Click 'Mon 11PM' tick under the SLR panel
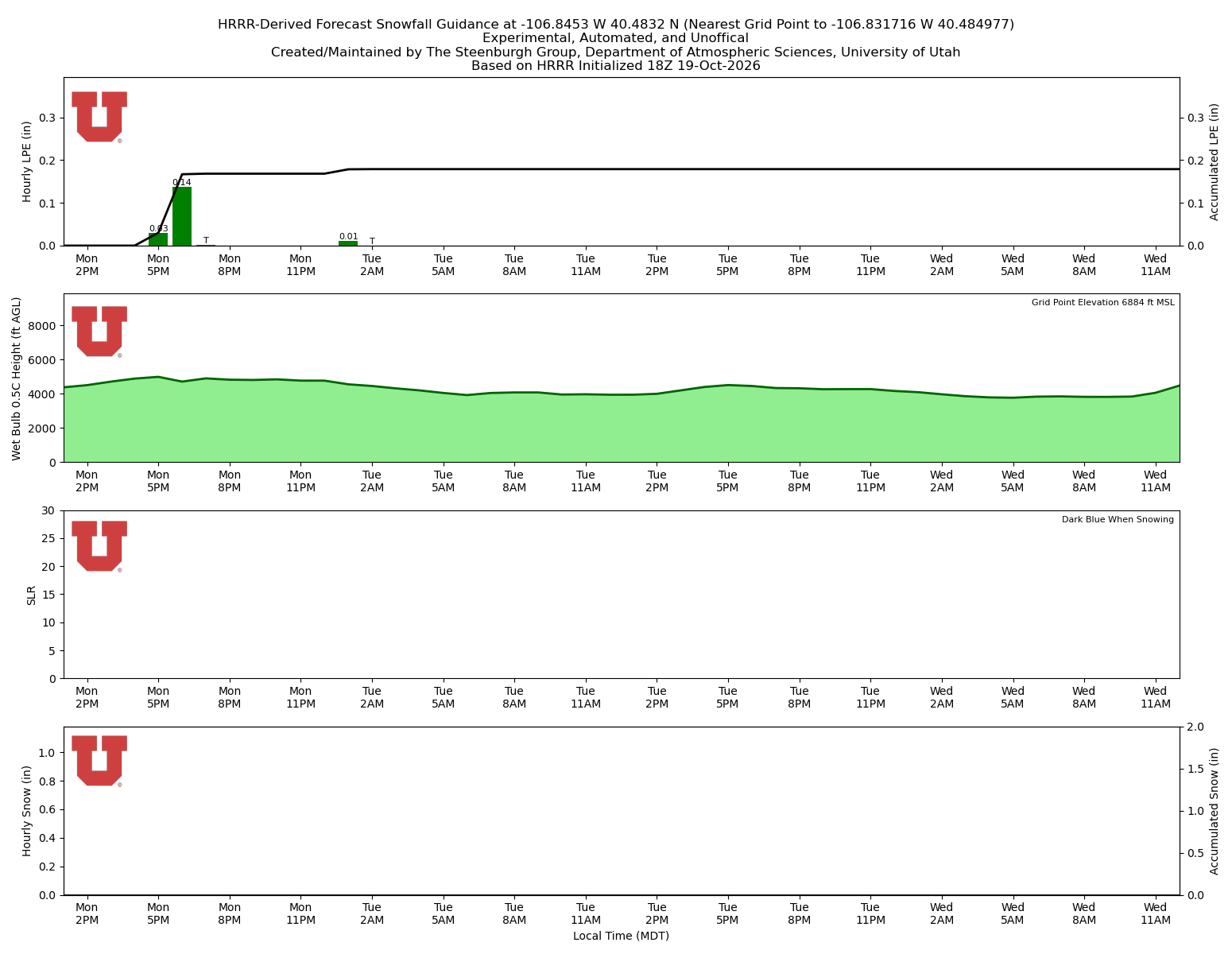 coord(300,697)
